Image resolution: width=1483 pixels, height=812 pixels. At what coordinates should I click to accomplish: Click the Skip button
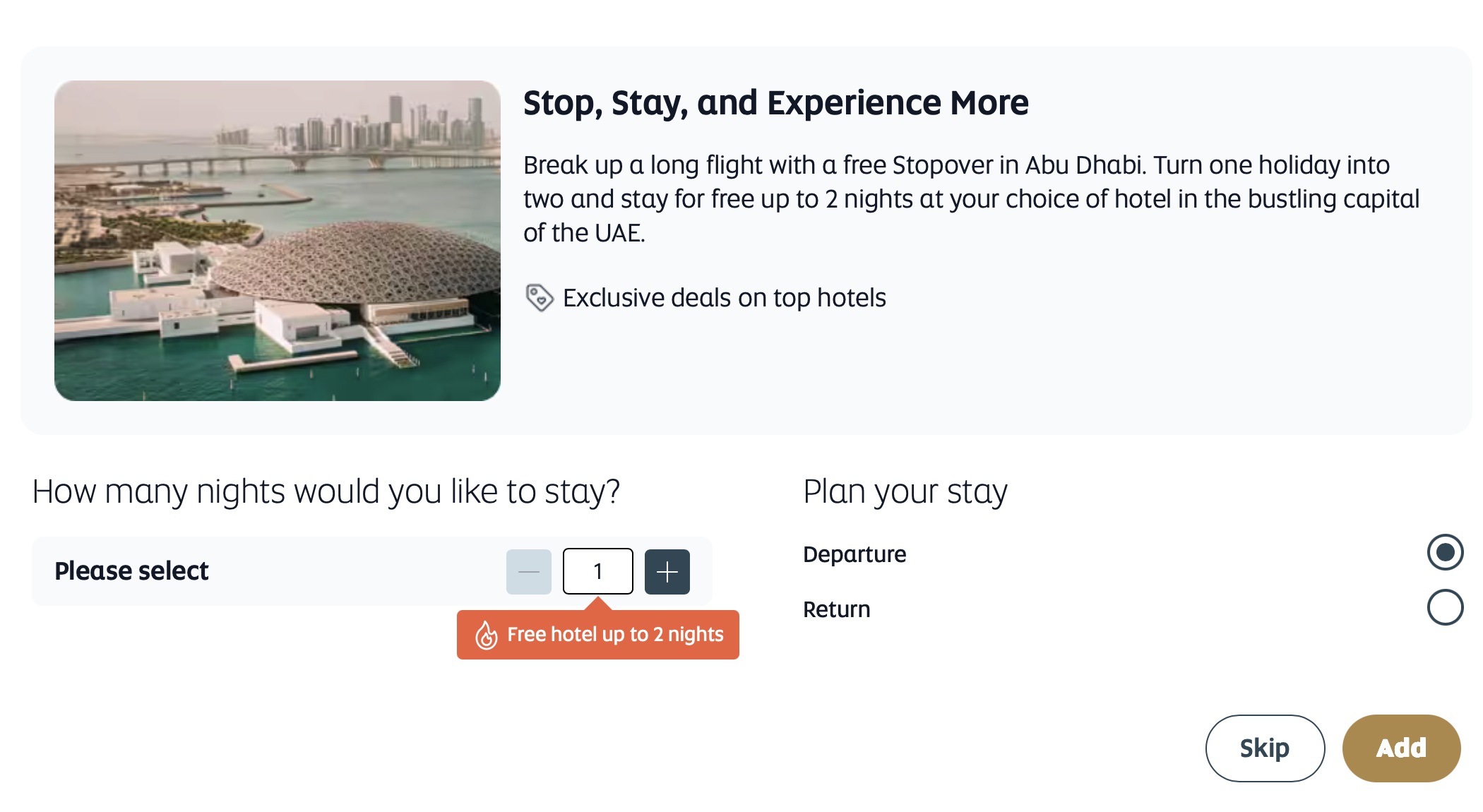(1265, 748)
